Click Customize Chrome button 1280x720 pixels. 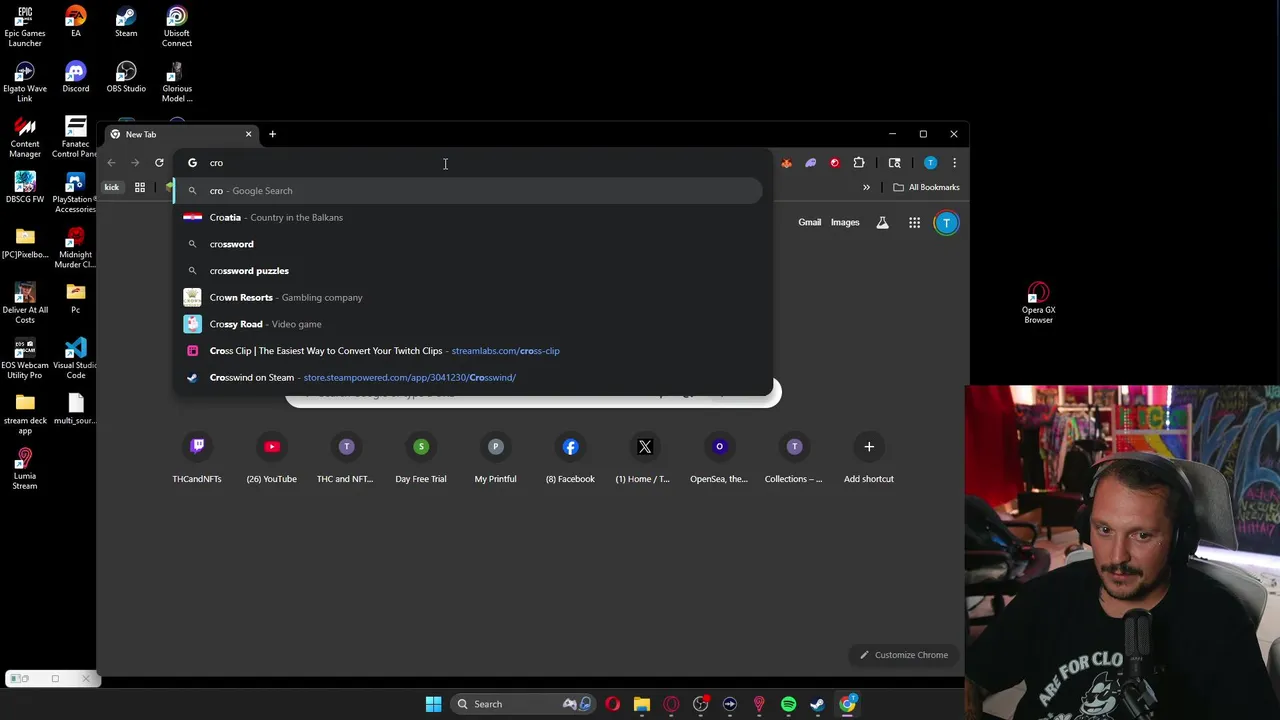click(x=903, y=655)
